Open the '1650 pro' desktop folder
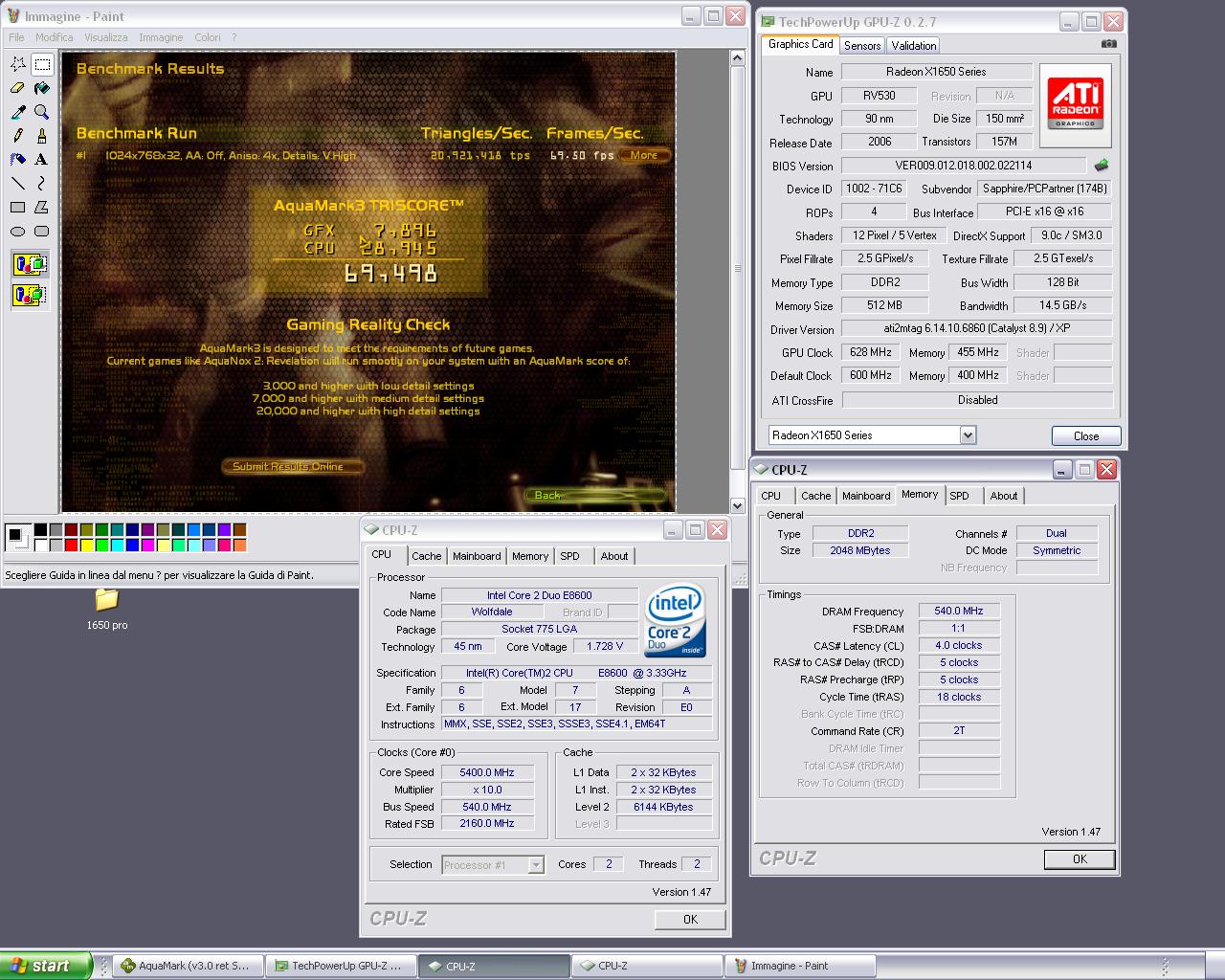1225x980 pixels. [x=106, y=609]
